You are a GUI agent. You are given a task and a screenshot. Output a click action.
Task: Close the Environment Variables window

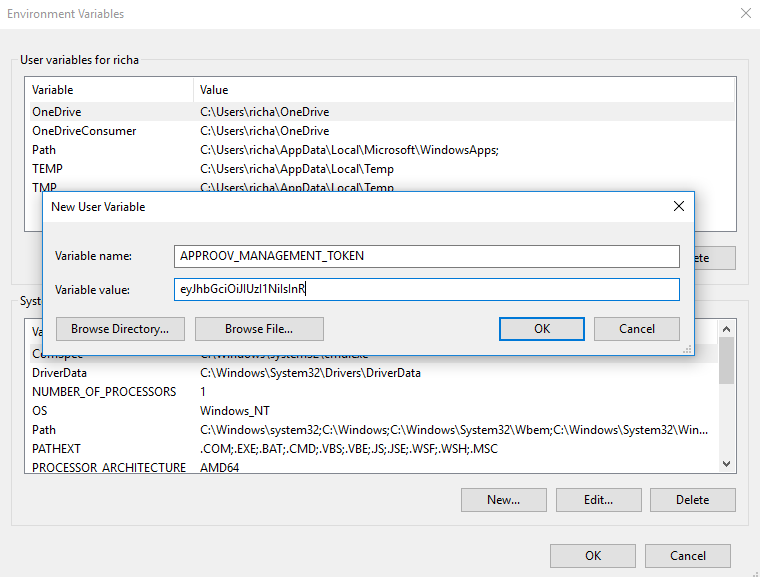[744, 14]
